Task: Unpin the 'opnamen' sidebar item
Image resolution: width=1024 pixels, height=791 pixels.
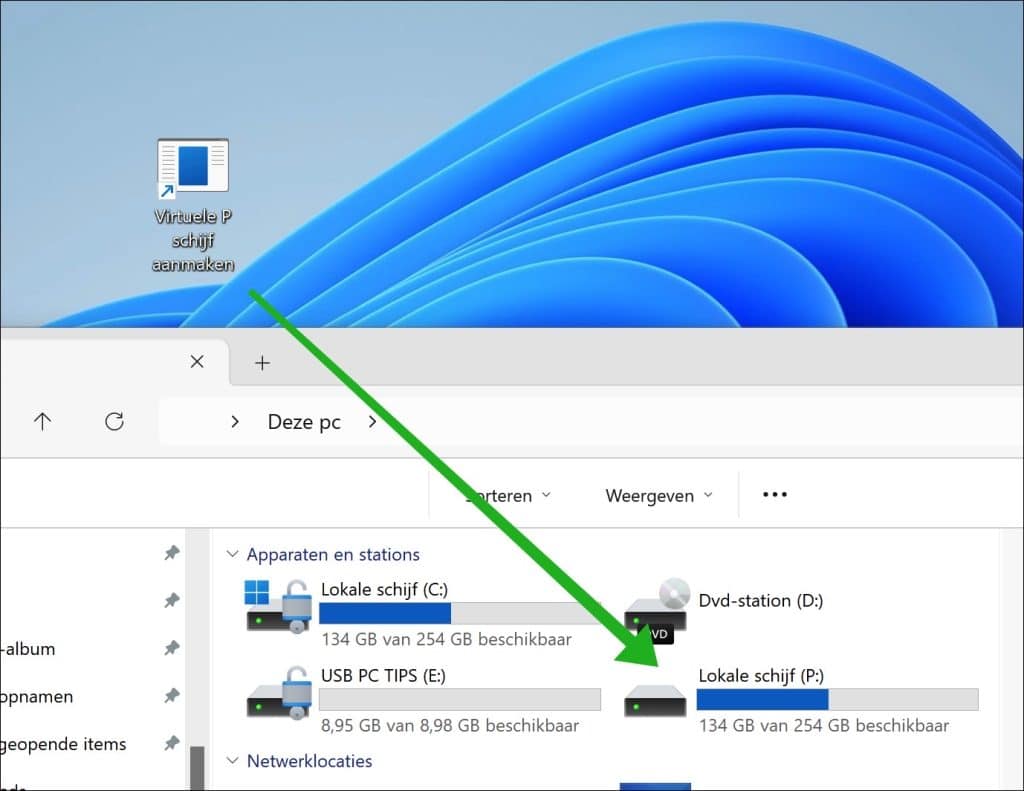Action: 172,696
